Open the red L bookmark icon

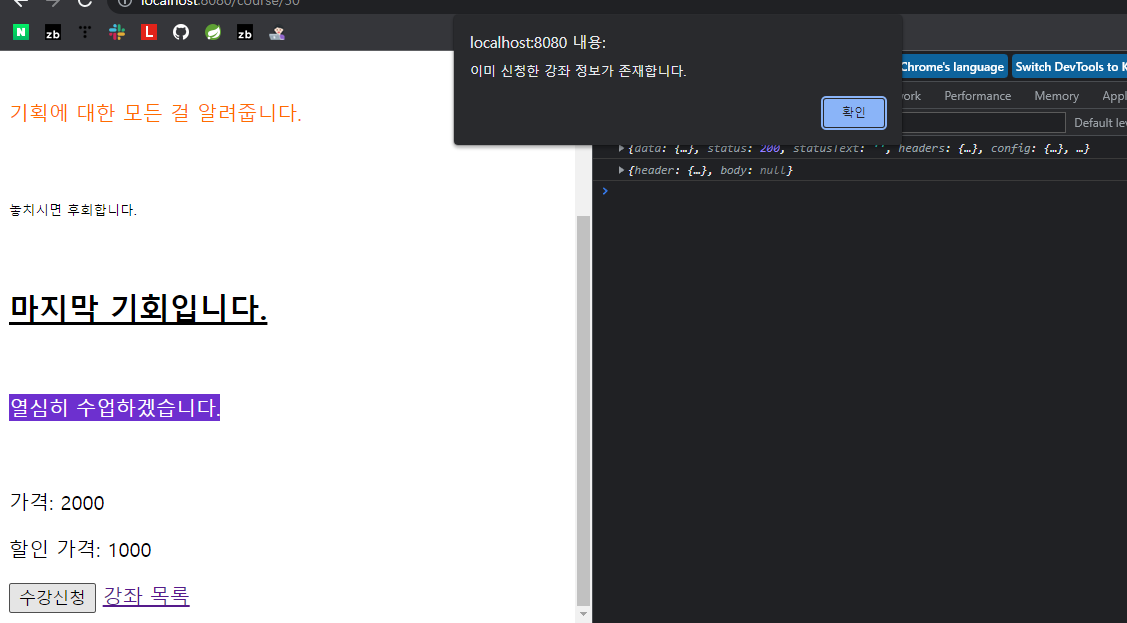coord(149,32)
